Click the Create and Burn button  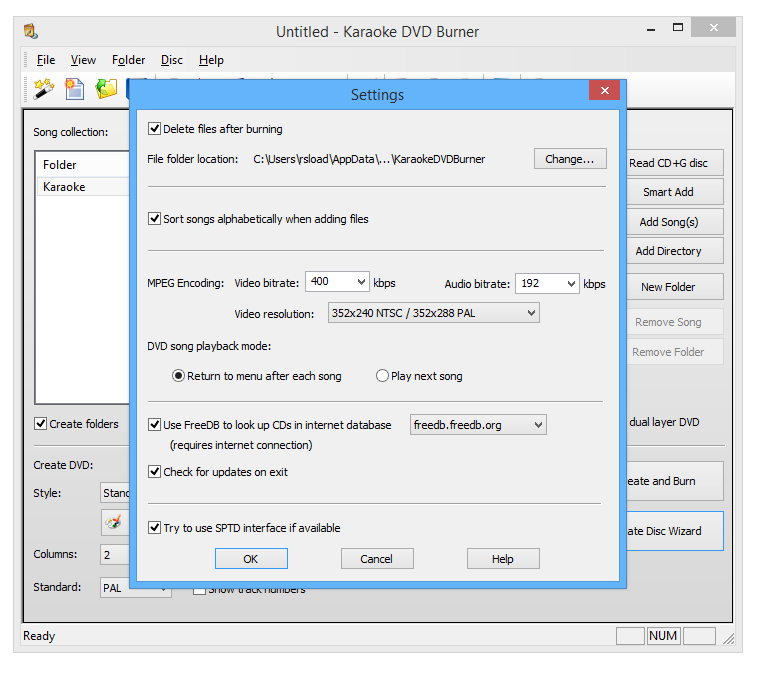[674, 481]
